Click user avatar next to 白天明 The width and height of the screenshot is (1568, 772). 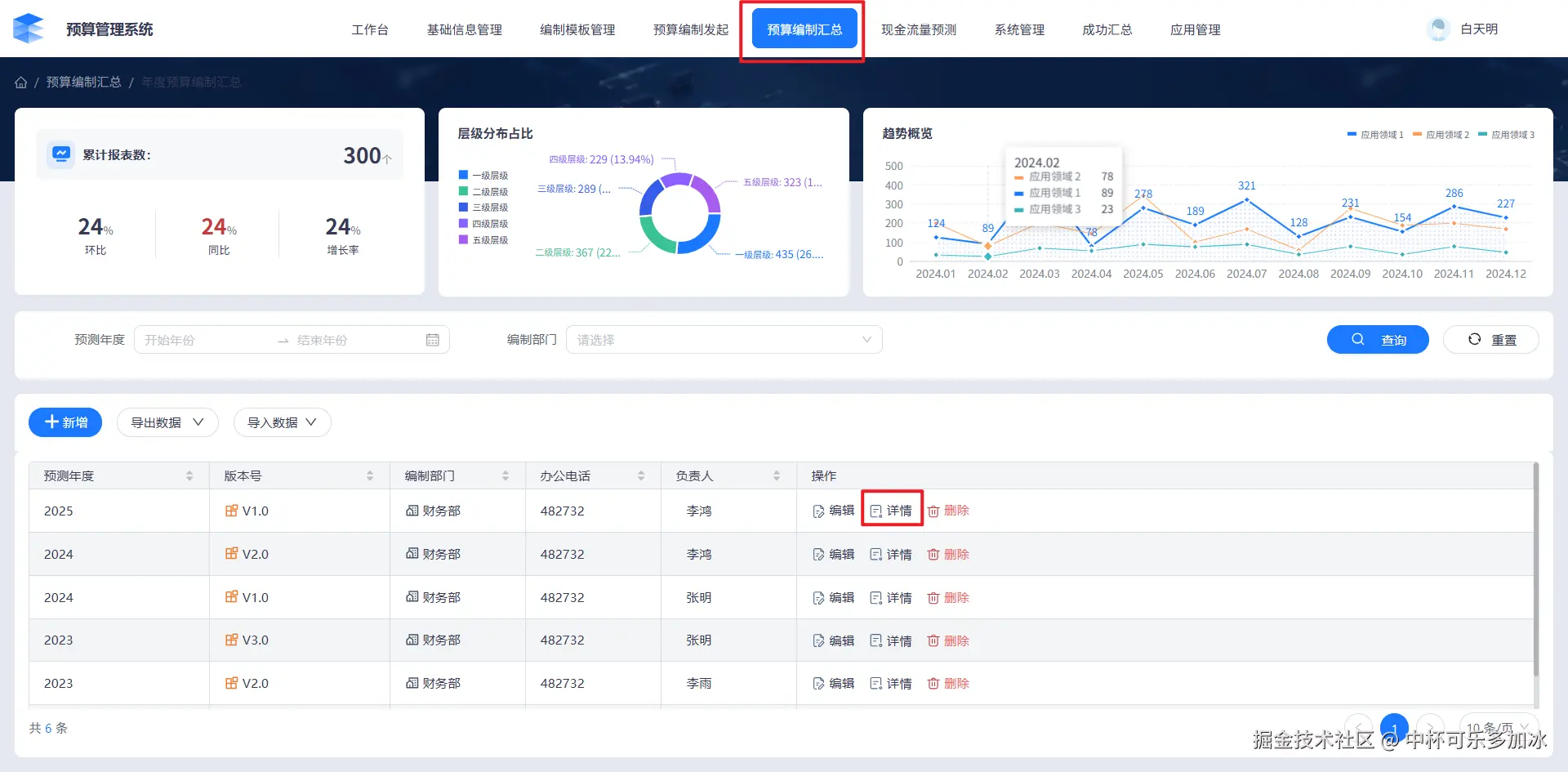1438,29
